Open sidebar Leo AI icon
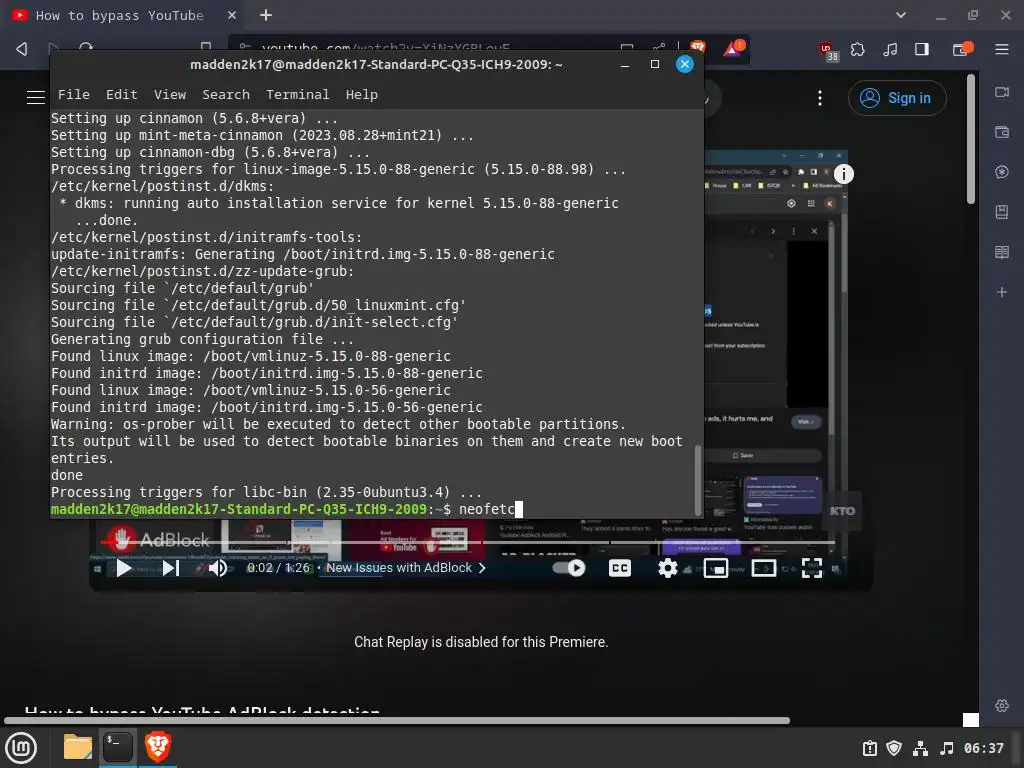The image size is (1024, 768). [x=1002, y=172]
